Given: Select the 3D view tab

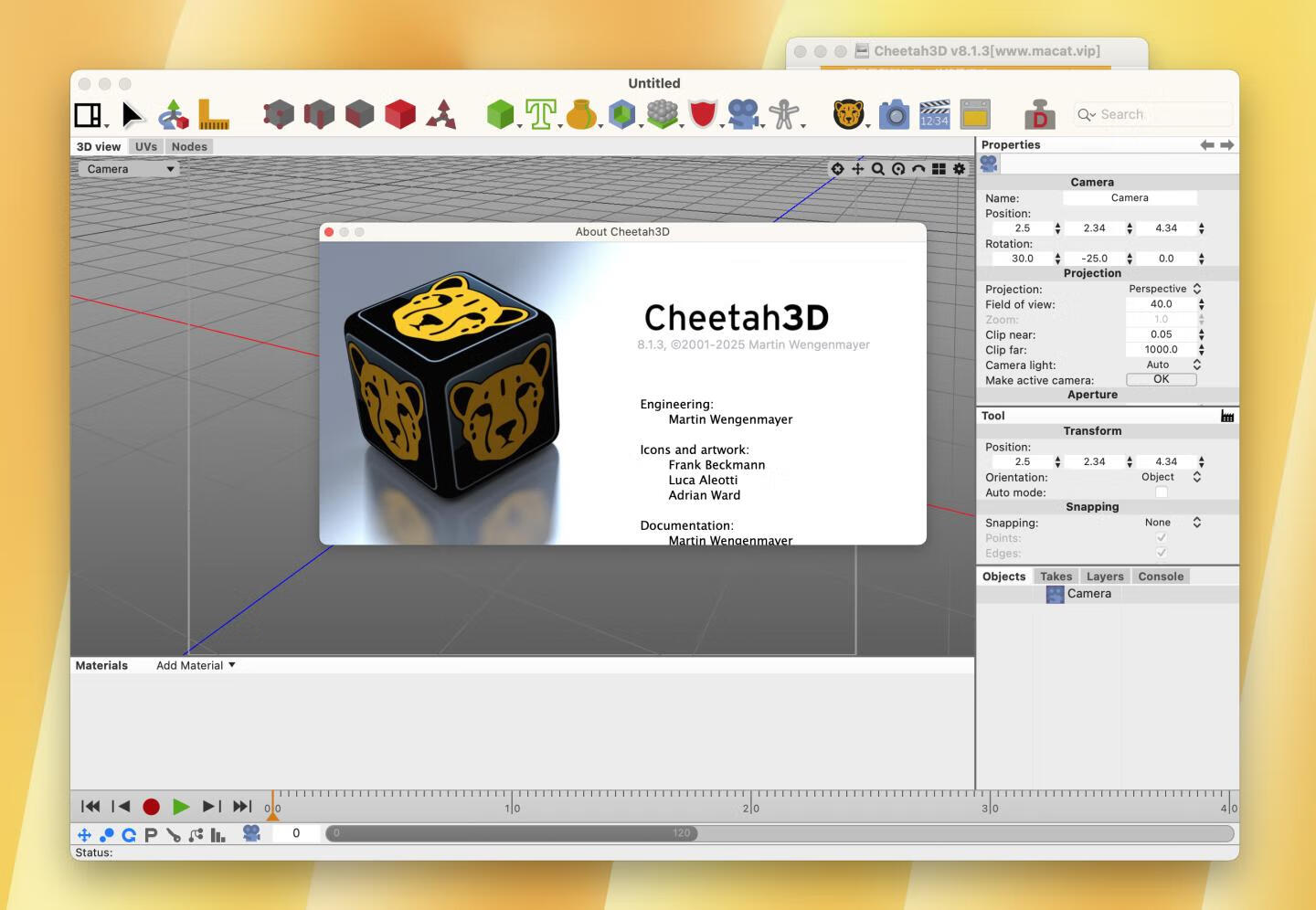Looking at the screenshot, I should (x=99, y=146).
